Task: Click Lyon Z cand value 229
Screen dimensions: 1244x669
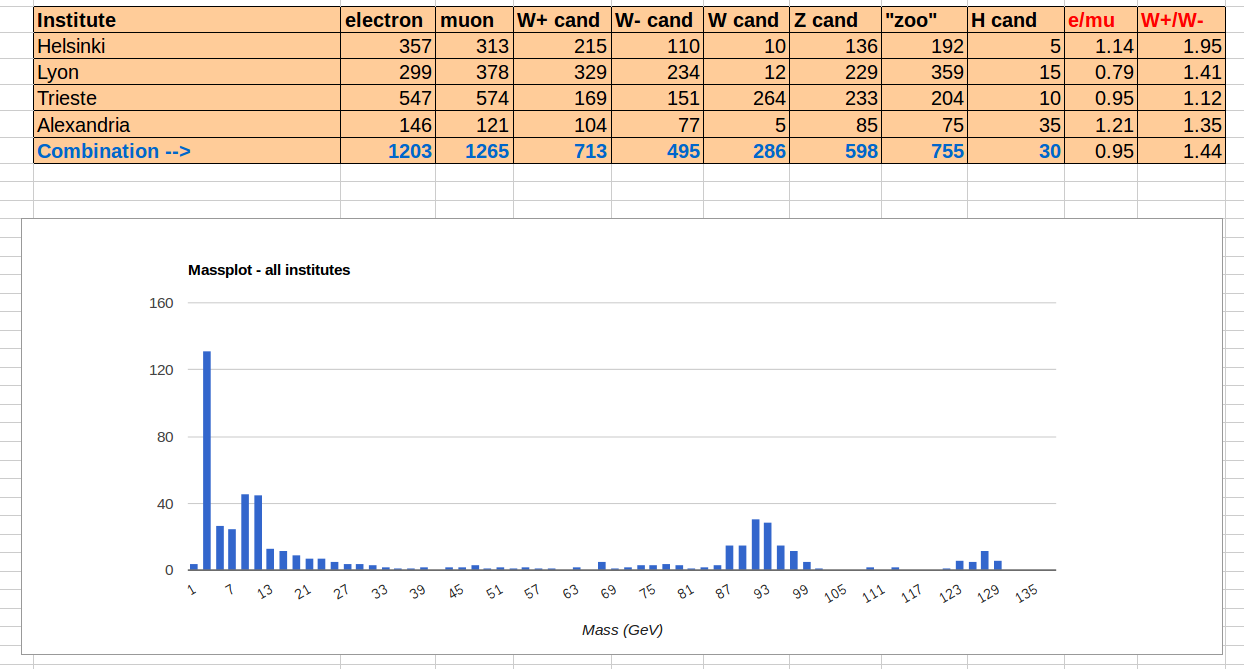Action: [x=834, y=72]
